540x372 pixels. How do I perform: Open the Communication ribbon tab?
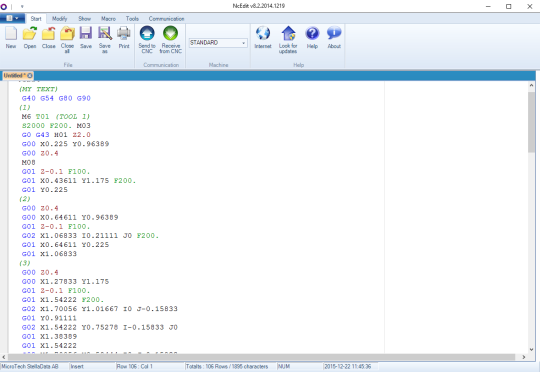pos(166,19)
